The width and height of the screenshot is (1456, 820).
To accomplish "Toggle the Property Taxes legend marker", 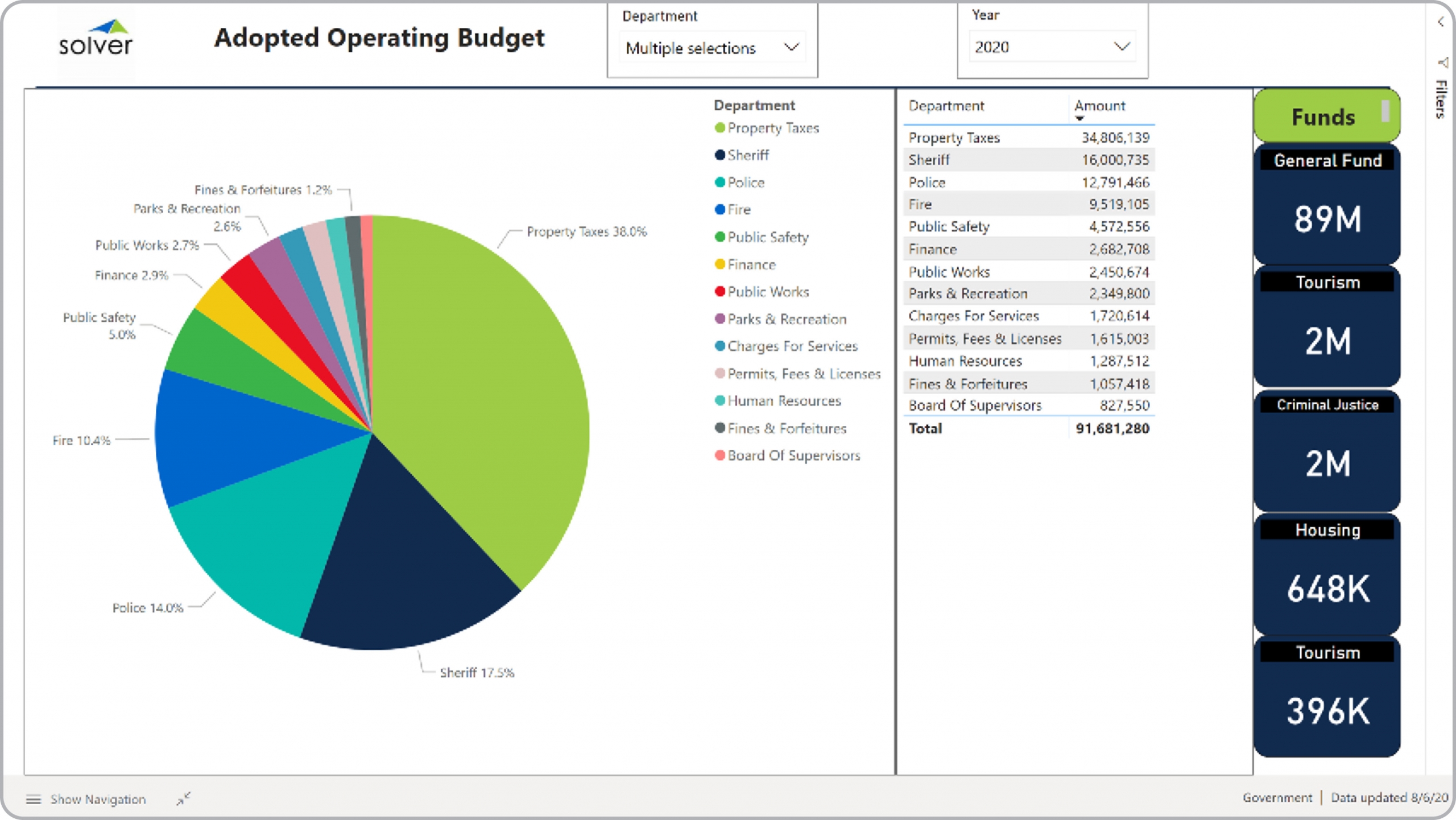I will click(720, 128).
